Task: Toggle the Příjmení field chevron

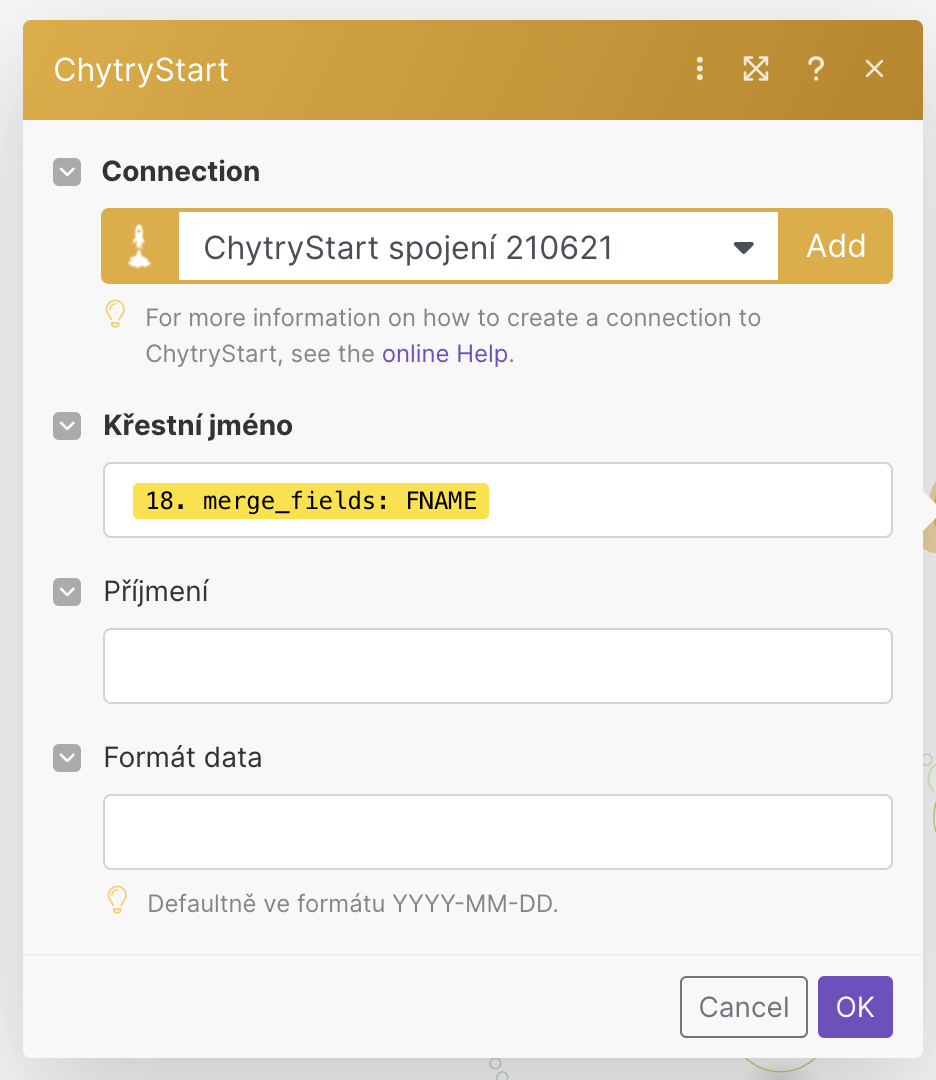Action: (x=67, y=592)
